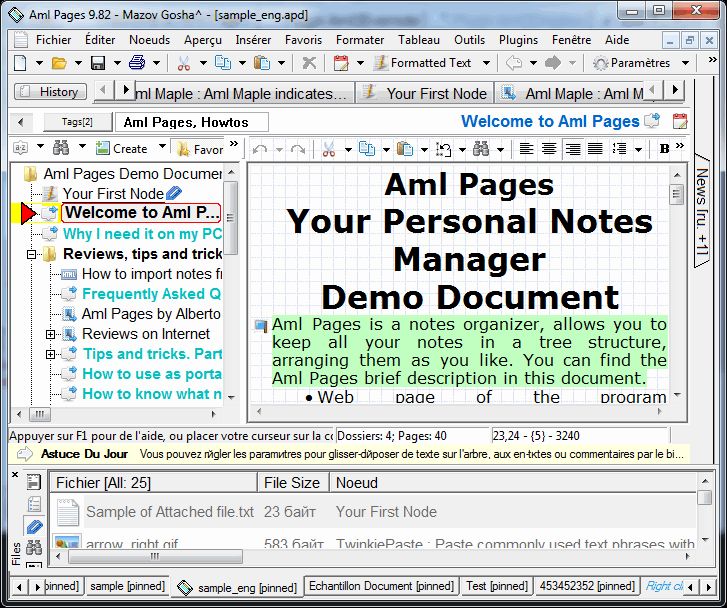Open the Noeuds menu

(x=149, y=40)
